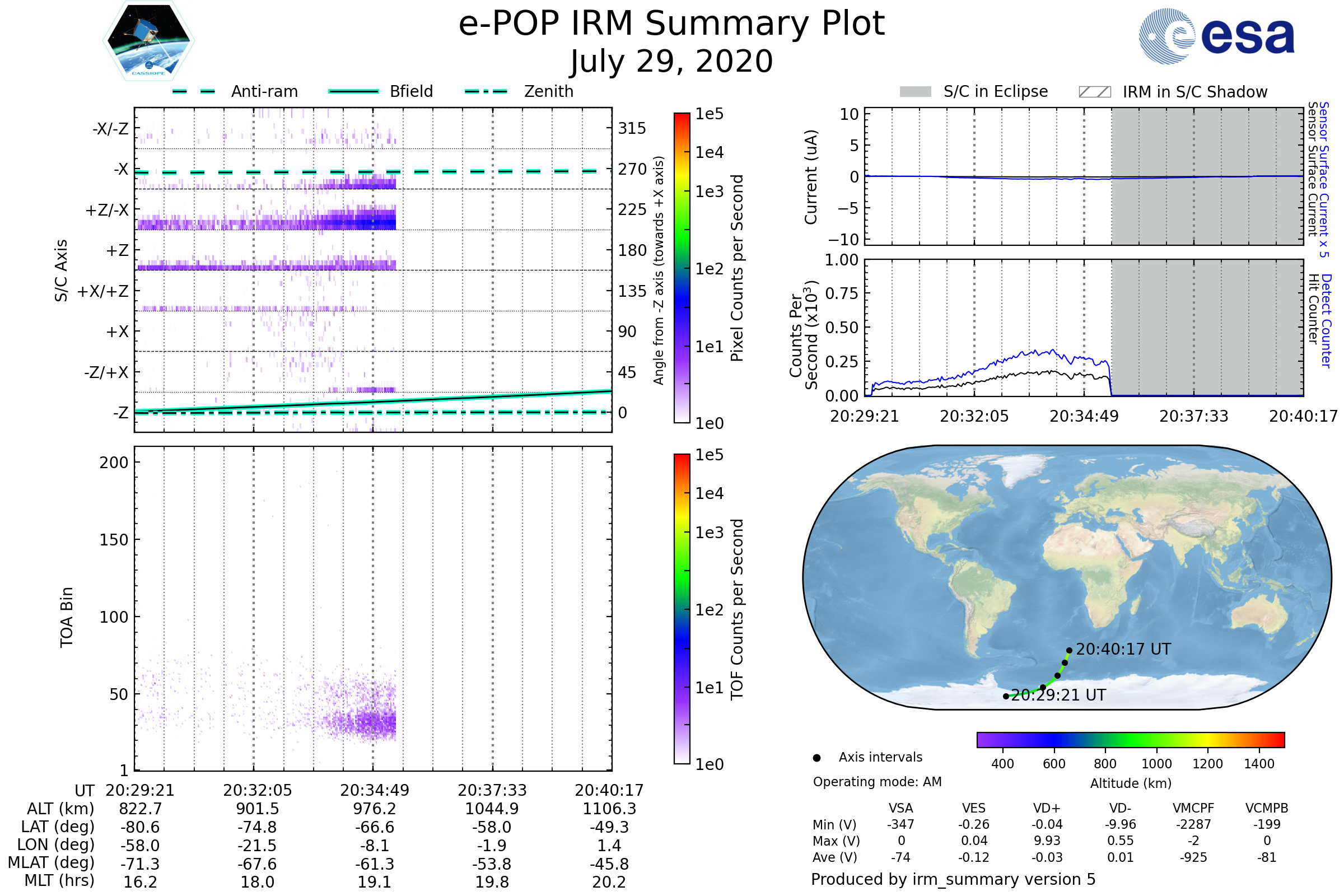The width and height of the screenshot is (1344, 896).
Task: Click the 20:29:21 UT label on map
Action: tap(1058, 696)
